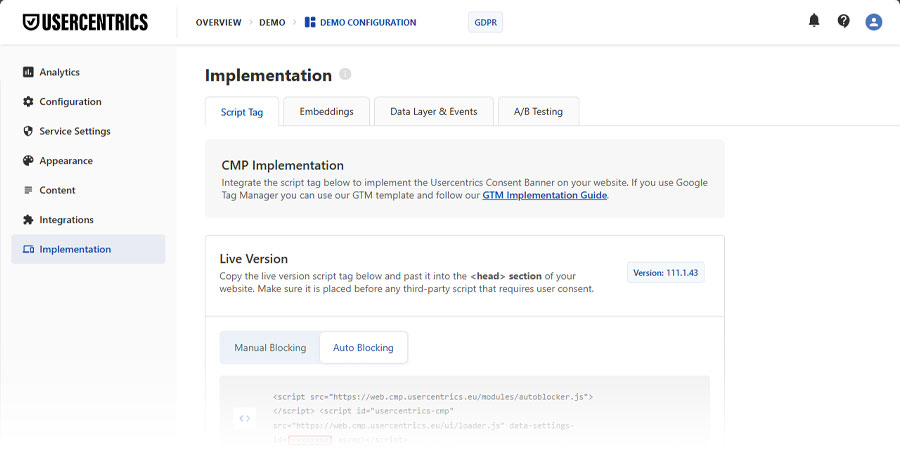
Task: Open the user profile avatar
Action: click(874, 21)
